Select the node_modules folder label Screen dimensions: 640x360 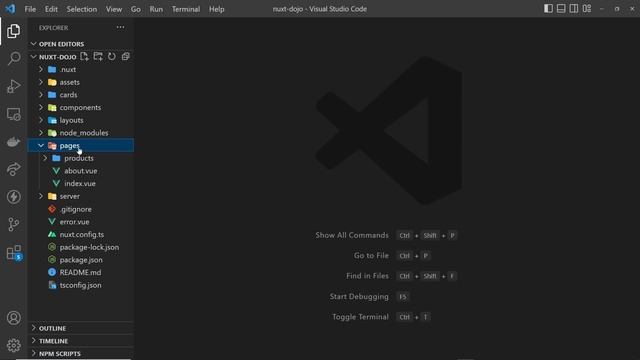click(84, 133)
